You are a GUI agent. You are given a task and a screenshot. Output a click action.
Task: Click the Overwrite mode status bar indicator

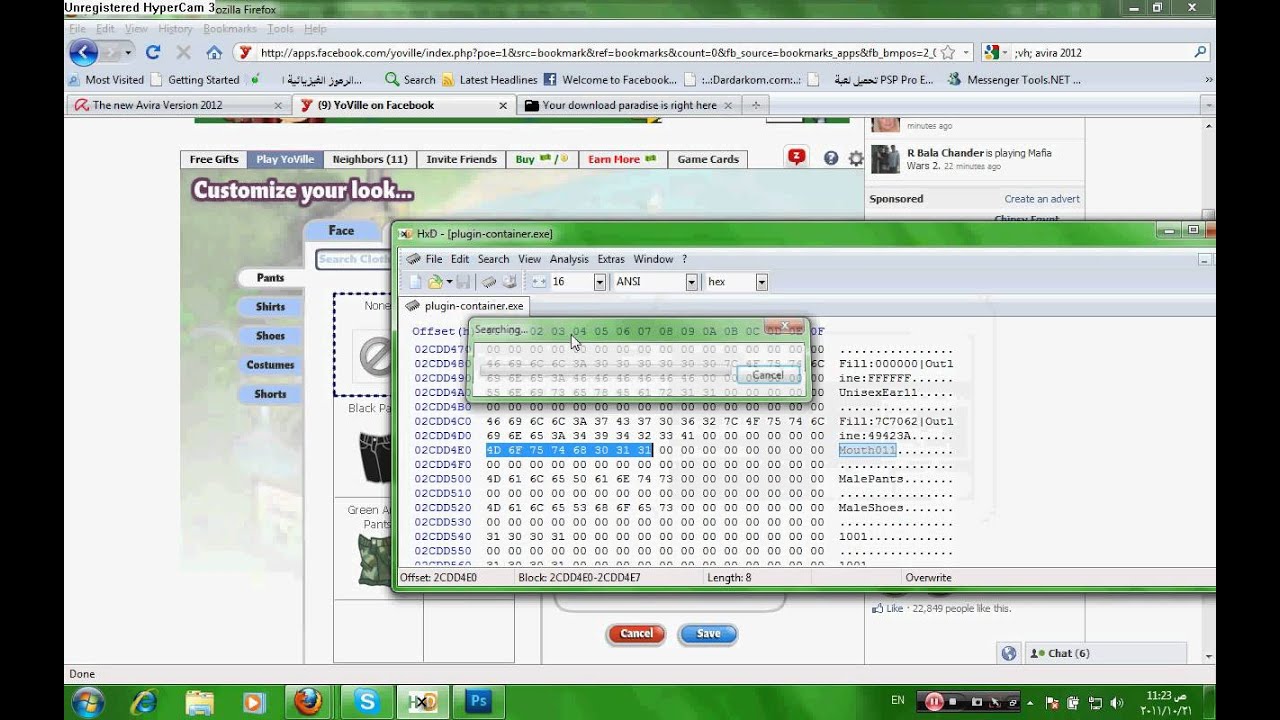[x=929, y=578]
